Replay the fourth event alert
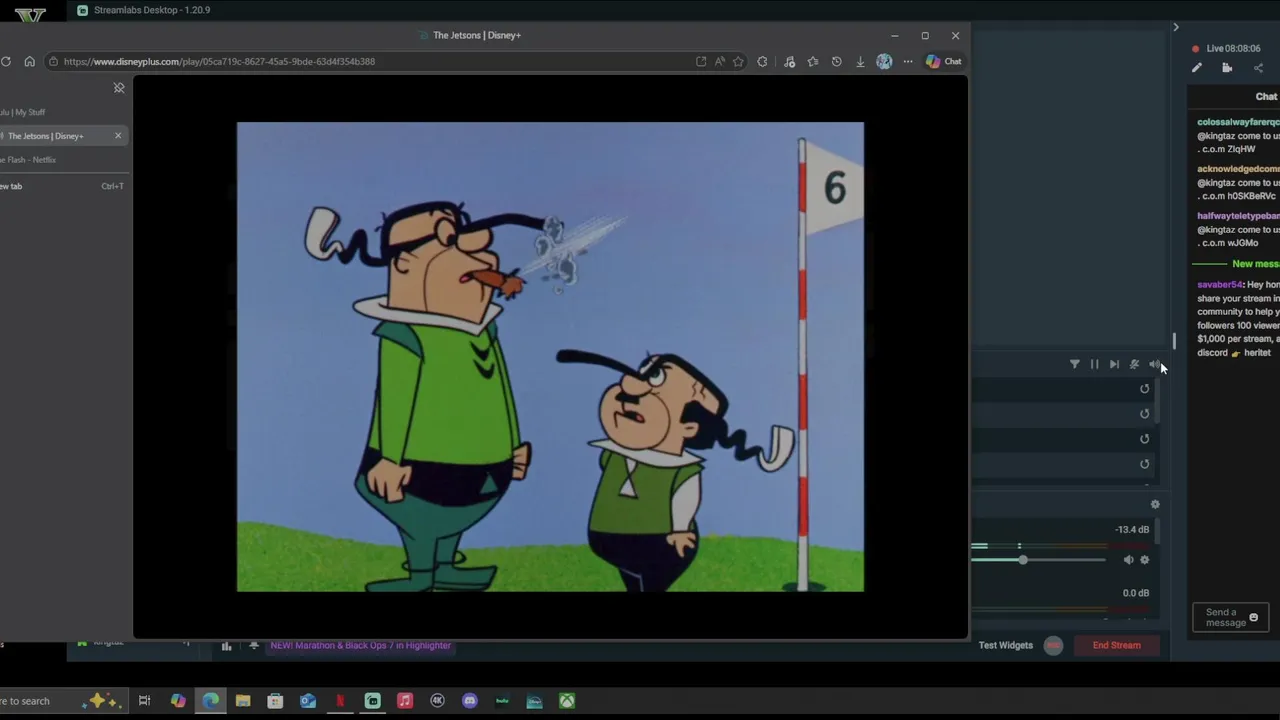This screenshot has height=720, width=1280. tap(1145, 464)
